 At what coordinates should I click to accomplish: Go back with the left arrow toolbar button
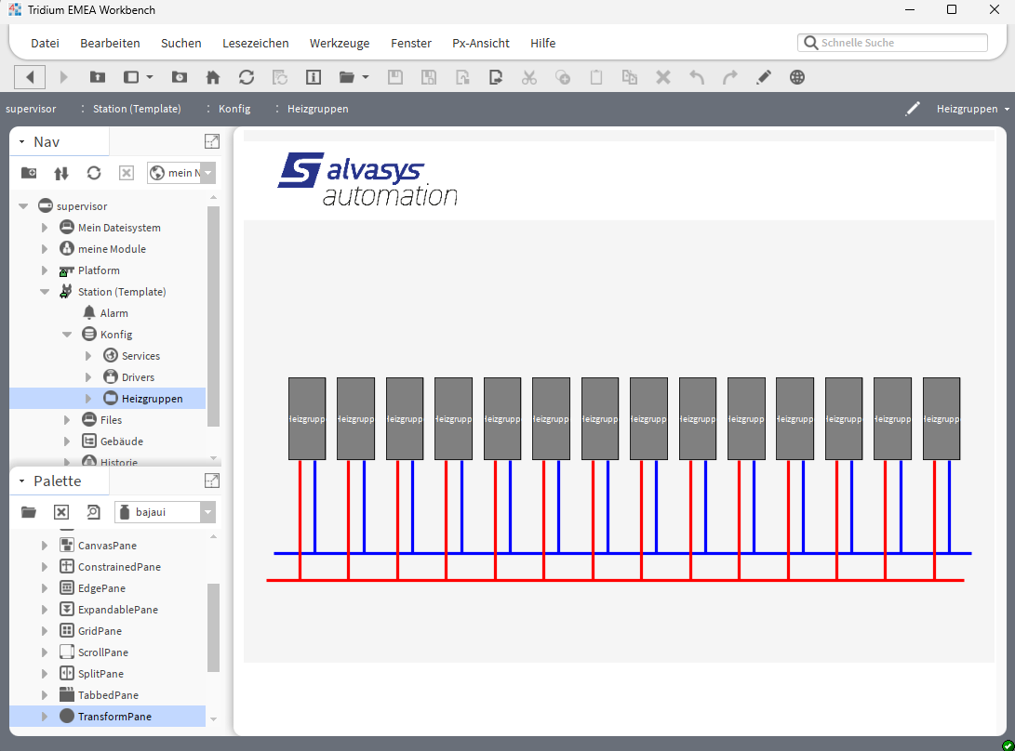click(30, 77)
